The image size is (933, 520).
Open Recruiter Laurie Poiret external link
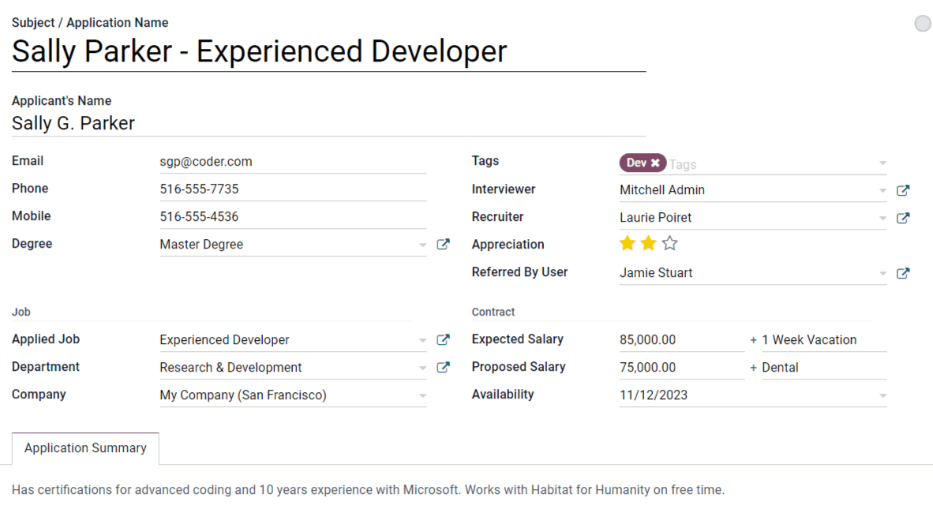tap(903, 218)
